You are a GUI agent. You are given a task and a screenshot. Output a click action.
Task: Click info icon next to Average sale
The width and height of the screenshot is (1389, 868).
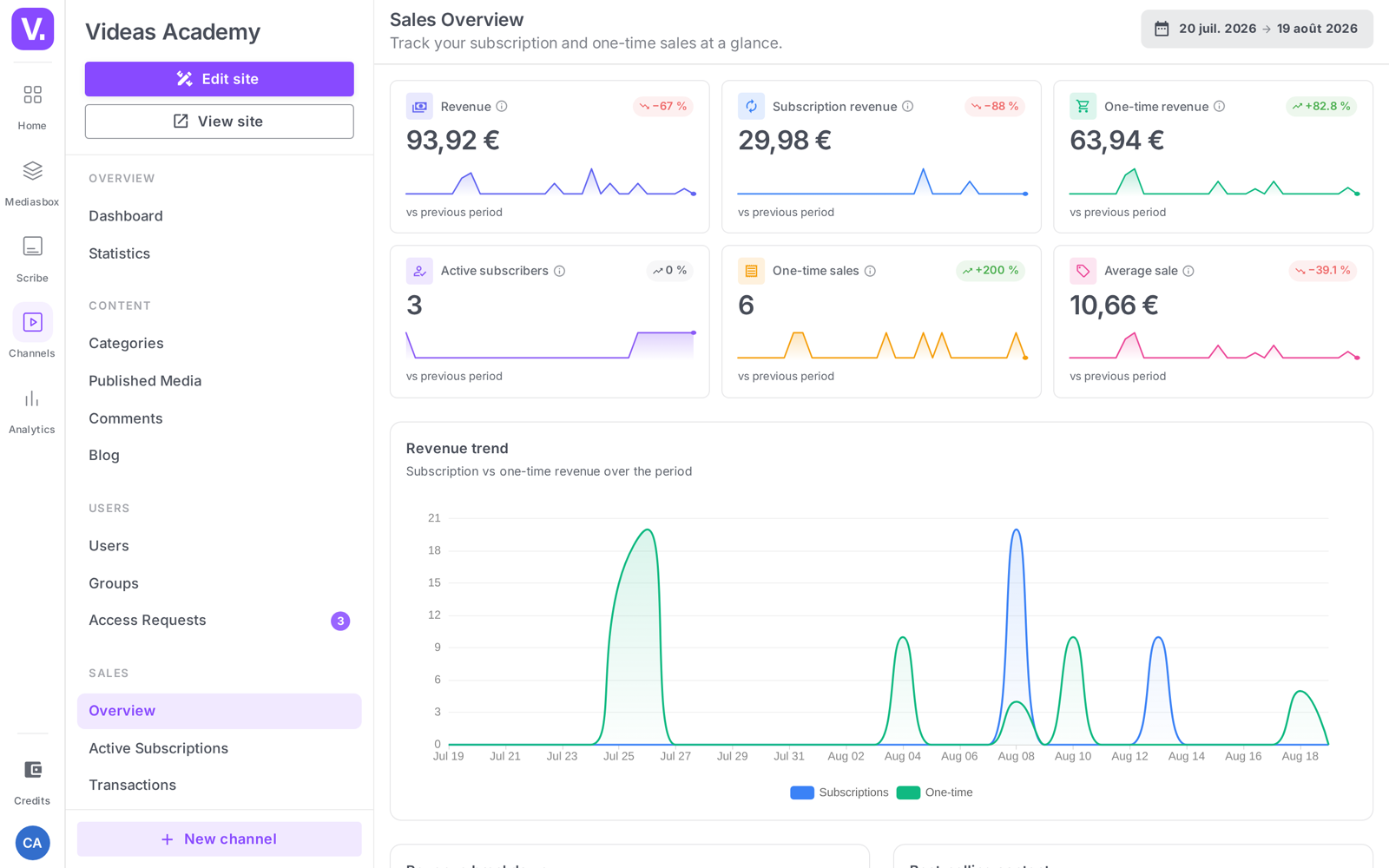(x=1188, y=271)
